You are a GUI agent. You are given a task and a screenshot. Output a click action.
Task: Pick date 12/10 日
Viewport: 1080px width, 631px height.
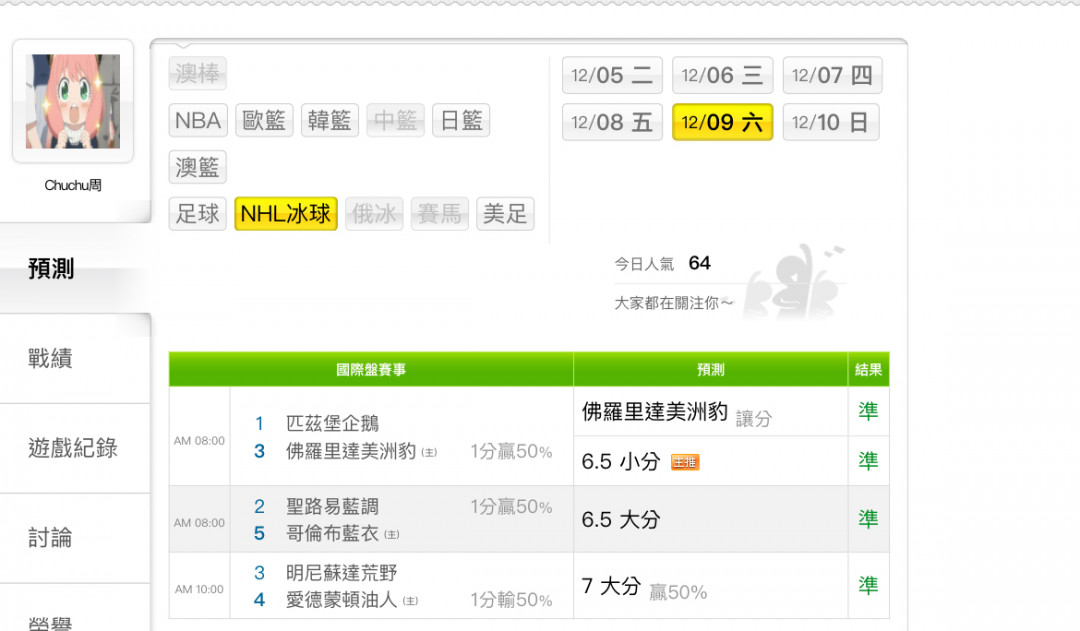pyautogui.click(x=831, y=122)
